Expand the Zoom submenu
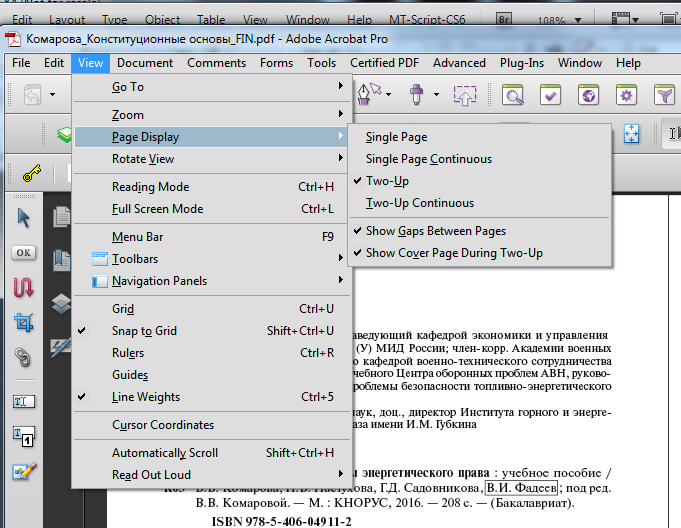 tap(212, 115)
